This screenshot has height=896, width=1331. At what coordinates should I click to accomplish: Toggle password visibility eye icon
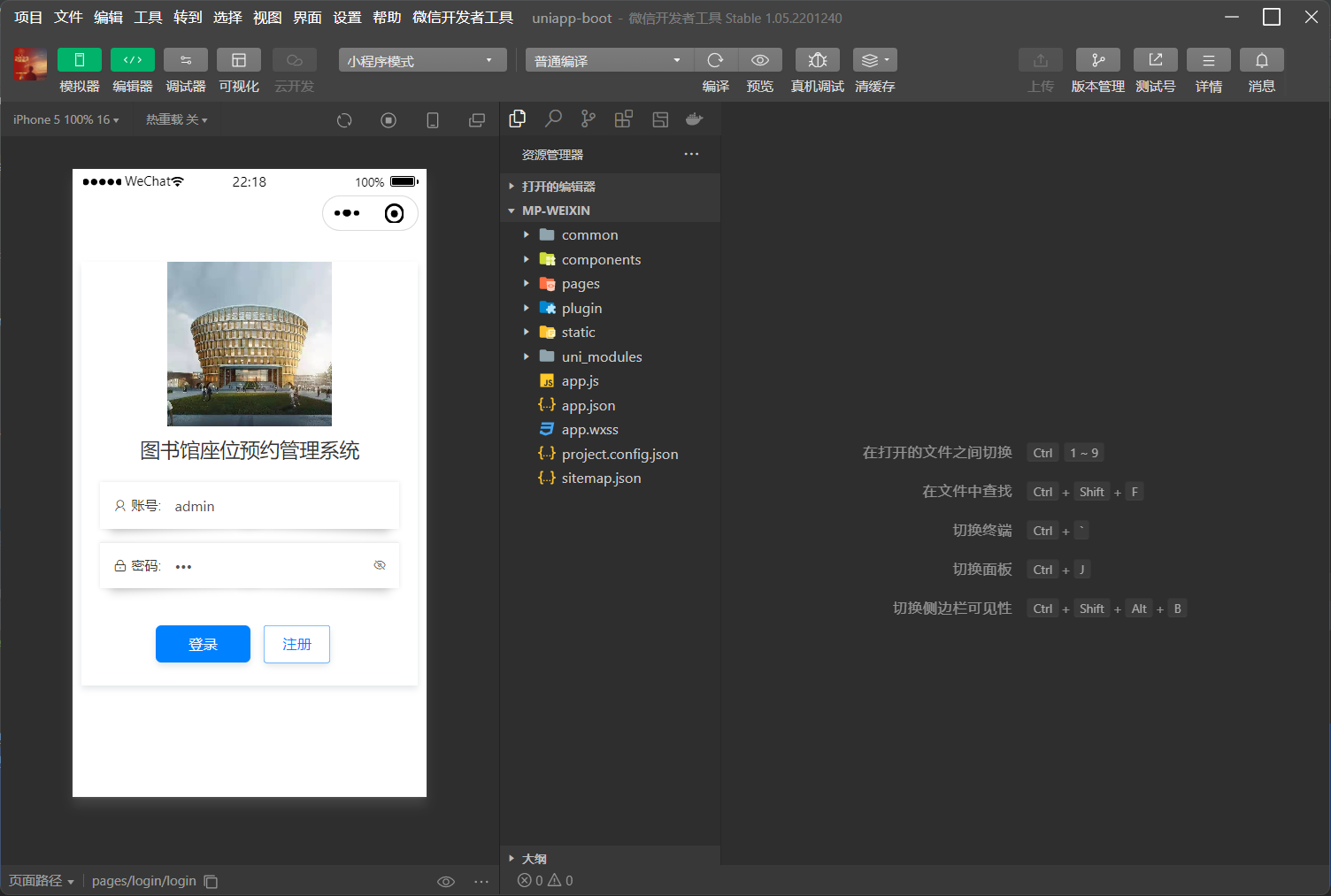(x=380, y=565)
